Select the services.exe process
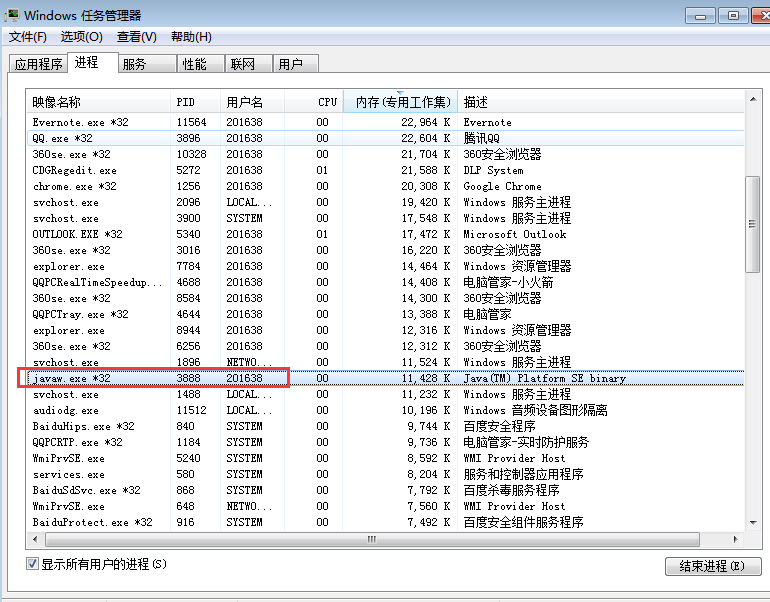The height and width of the screenshot is (602, 770). (x=385, y=474)
